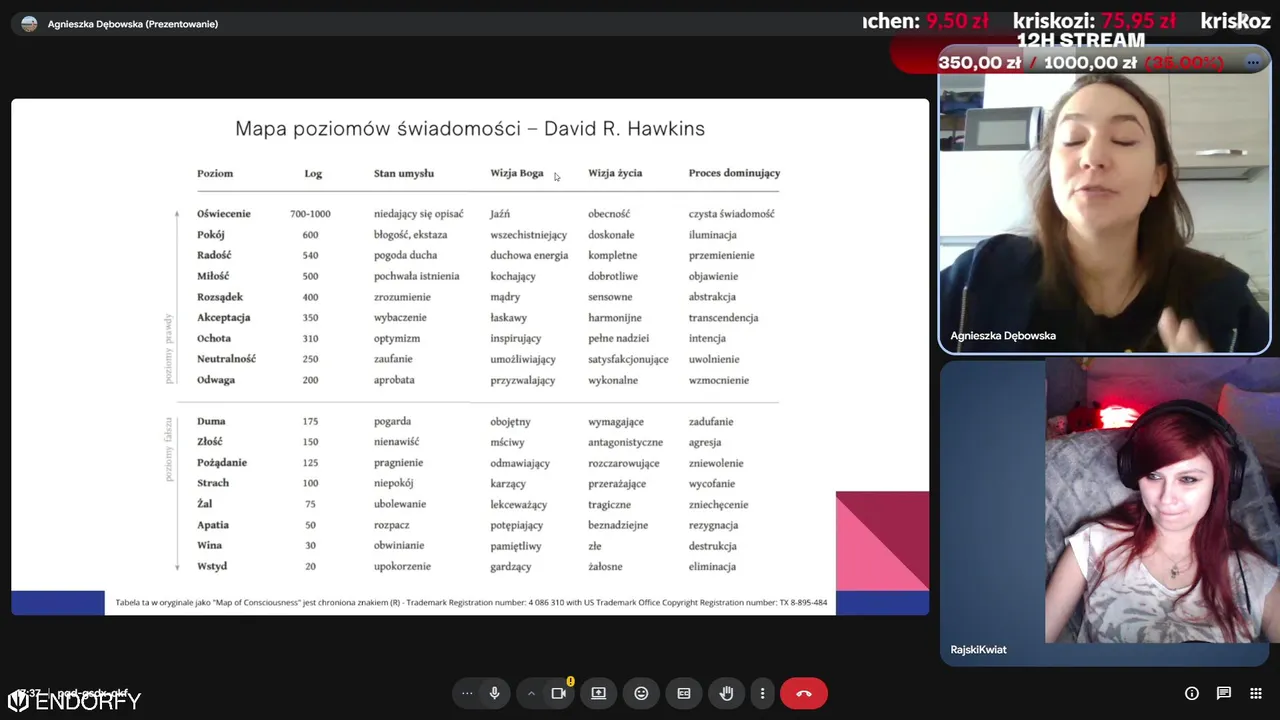Click the cell 'antagonistyczne'
The height and width of the screenshot is (720, 1280).
pyautogui.click(x=626, y=442)
